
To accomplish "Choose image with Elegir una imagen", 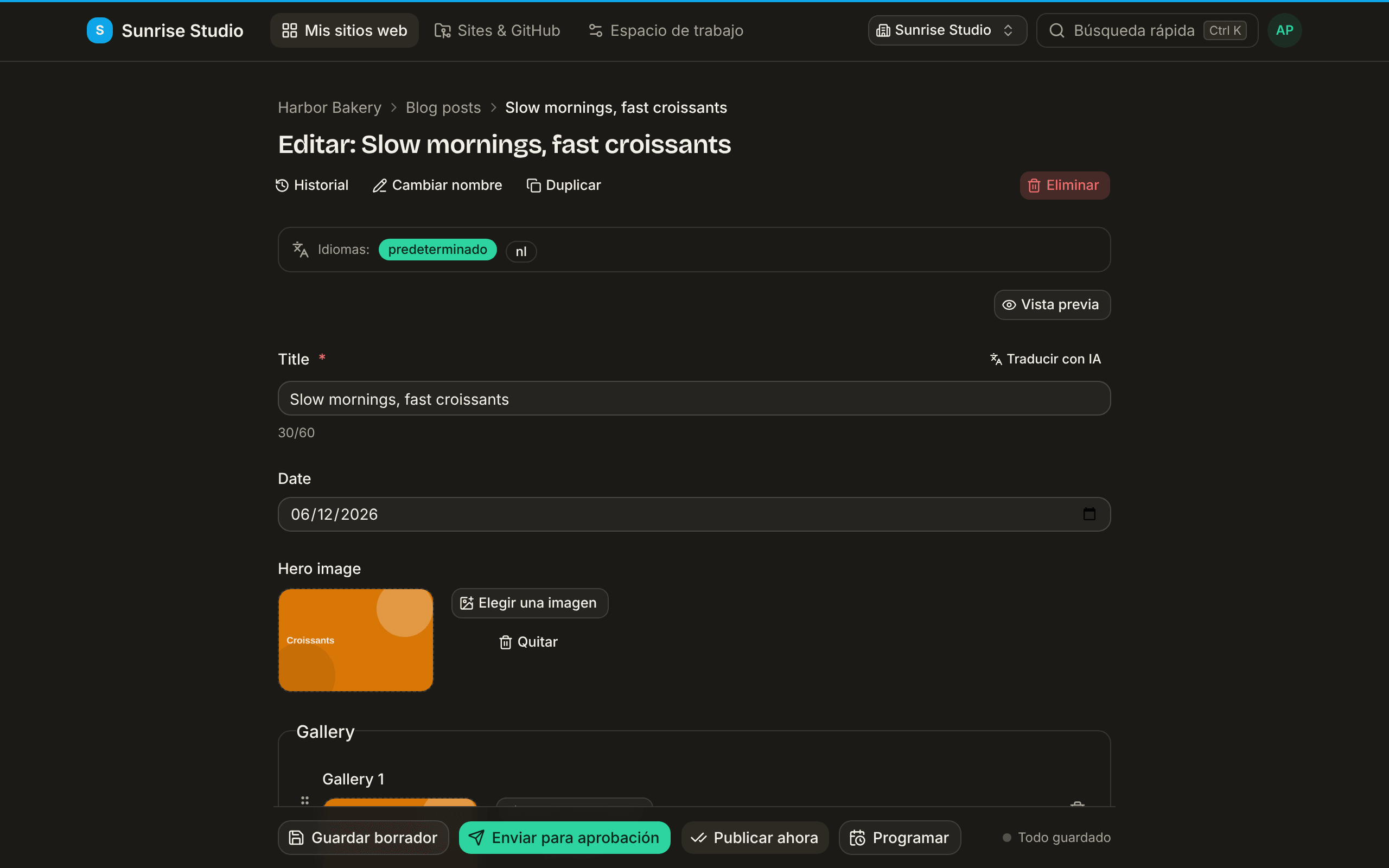I will coord(530,603).
